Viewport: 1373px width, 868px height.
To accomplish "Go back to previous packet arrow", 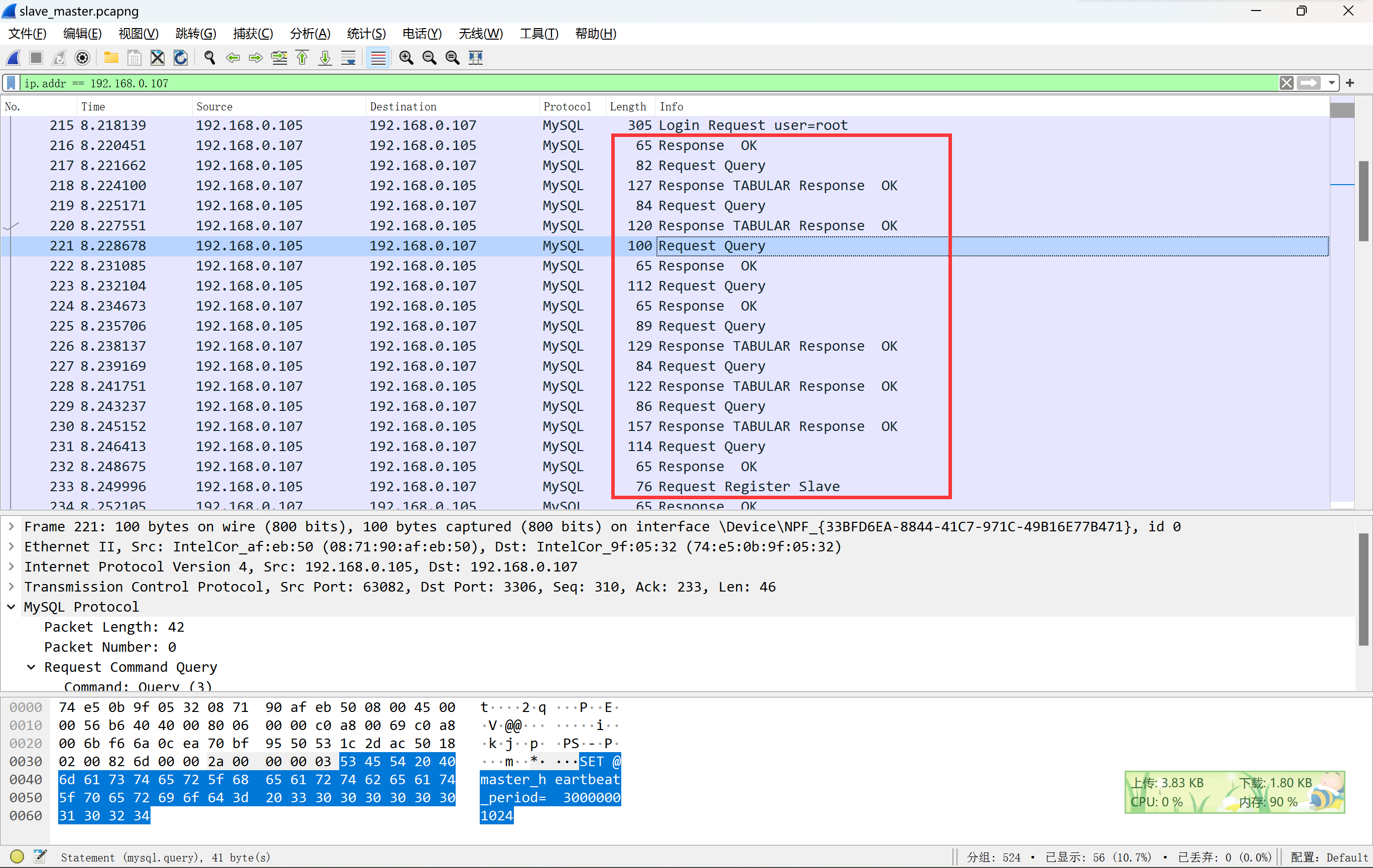I will pyautogui.click(x=233, y=58).
